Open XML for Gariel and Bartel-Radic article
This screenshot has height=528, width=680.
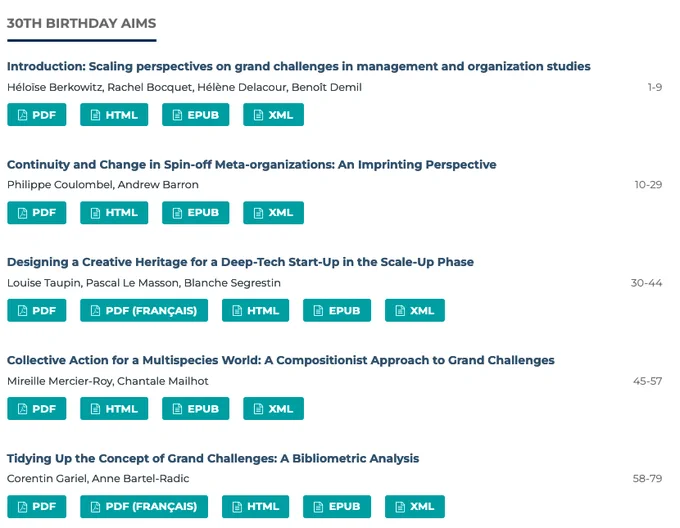(x=415, y=506)
